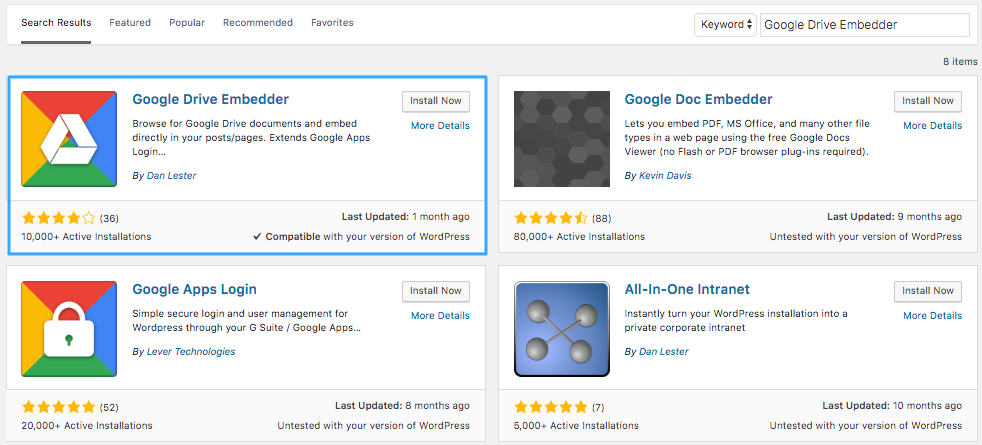Click the five-star rating for All-In-One Intranet
This screenshot has height=445, width=982.
[551, 407]
